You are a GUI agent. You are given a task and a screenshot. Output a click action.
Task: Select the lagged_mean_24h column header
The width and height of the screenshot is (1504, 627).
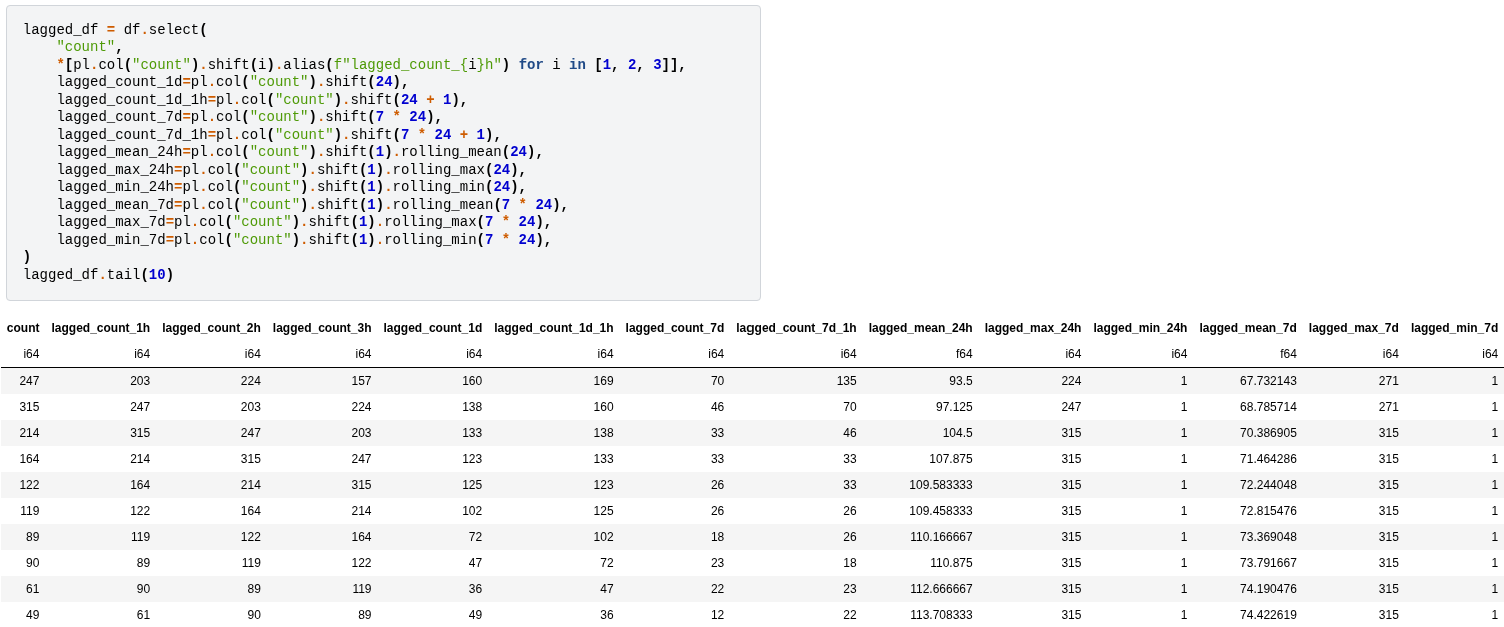pos(921,328)
